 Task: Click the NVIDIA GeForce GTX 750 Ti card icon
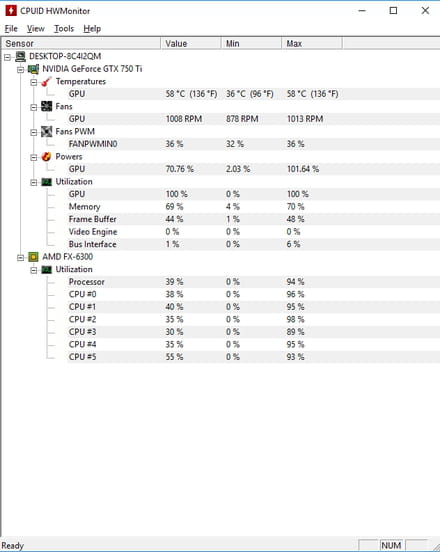coord(33,69)
